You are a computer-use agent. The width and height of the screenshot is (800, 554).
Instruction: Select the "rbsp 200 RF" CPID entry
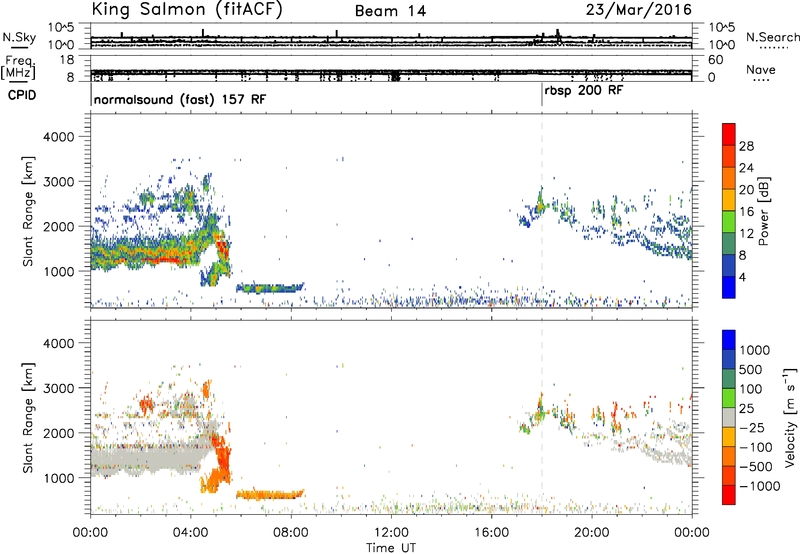pos(584,91)
